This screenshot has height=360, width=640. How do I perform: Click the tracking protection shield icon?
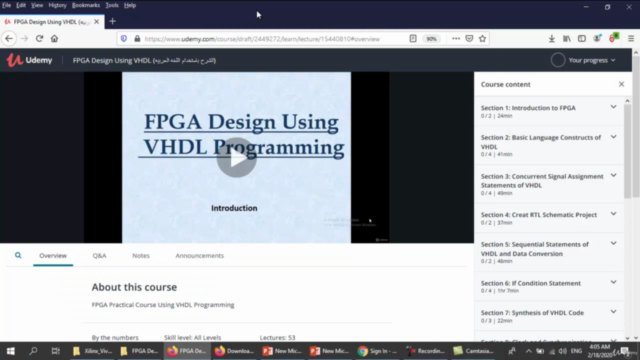click(124, 39)
